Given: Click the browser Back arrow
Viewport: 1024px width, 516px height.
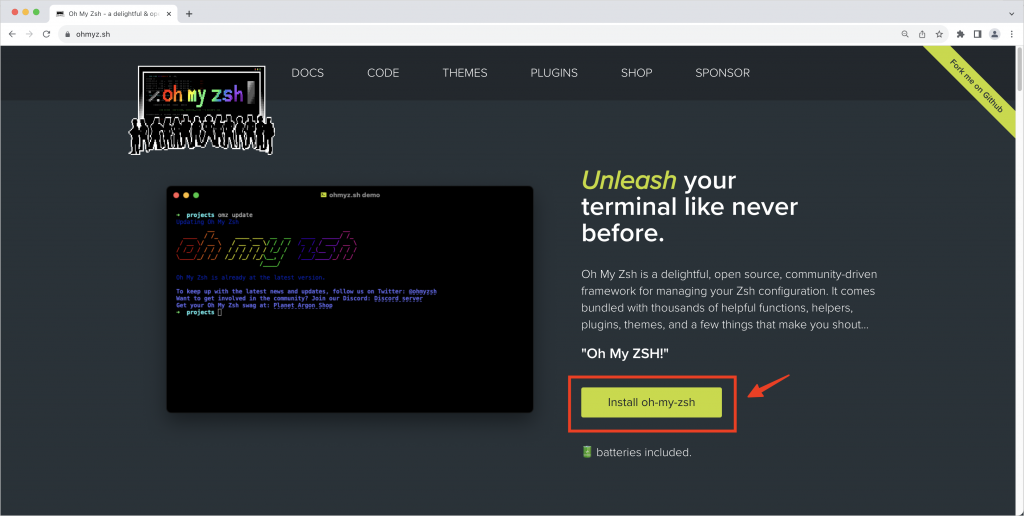Looking at the screenshot, I should [12, 34].
